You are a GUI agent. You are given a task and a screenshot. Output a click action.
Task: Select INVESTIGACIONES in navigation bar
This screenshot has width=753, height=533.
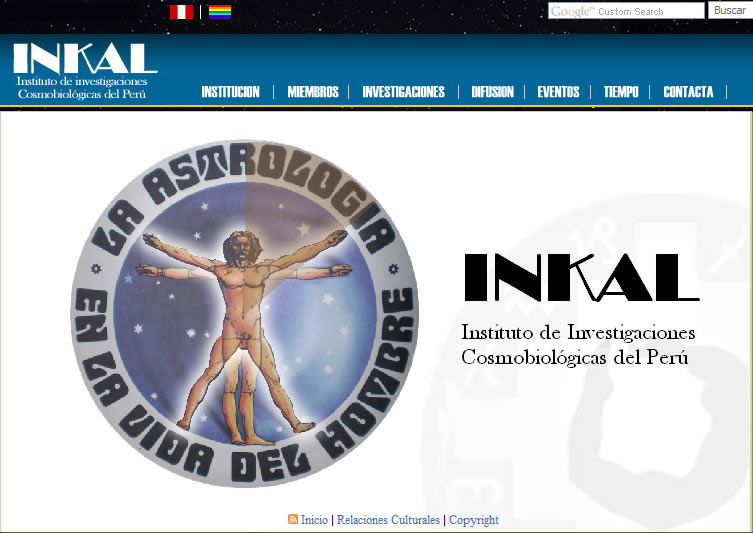click(403, 92)
